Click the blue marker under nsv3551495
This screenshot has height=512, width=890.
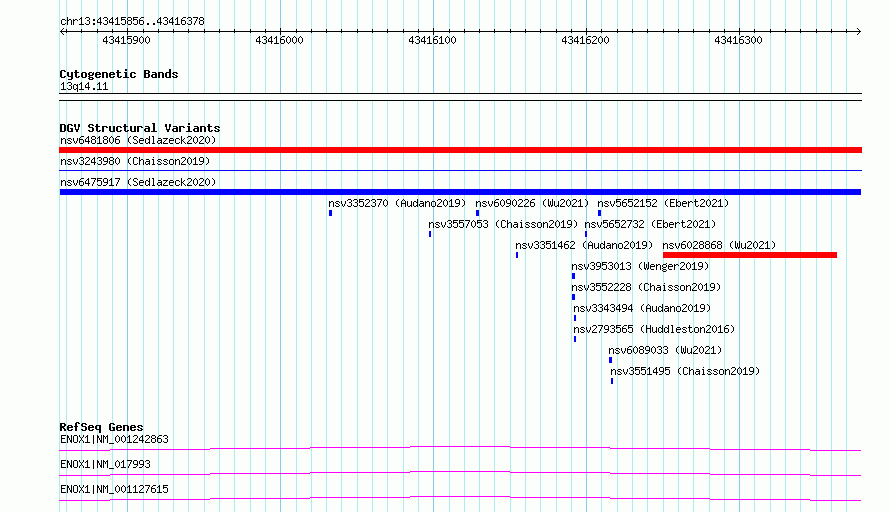pos(612,381)
